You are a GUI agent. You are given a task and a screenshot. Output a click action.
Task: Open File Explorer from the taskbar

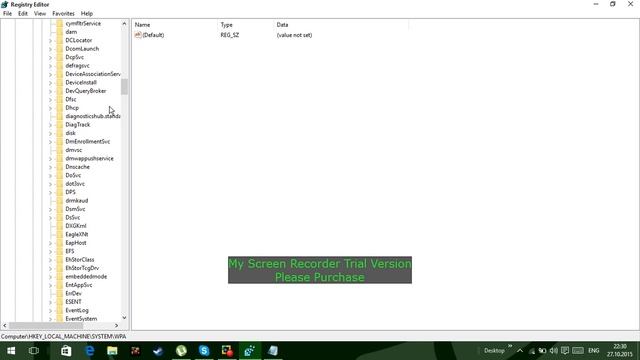click(x=112, y=351)
